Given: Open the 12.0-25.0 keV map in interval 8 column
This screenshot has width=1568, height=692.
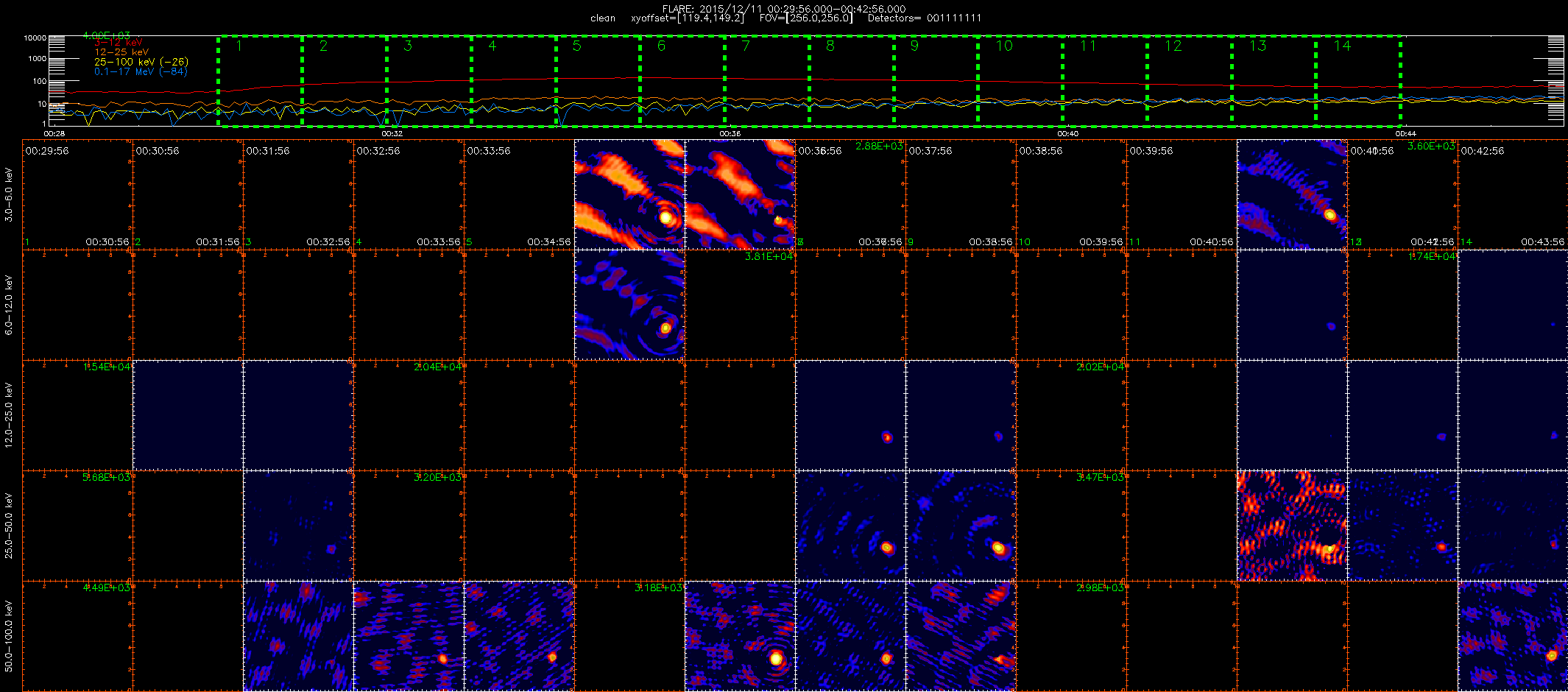Looking at the screenshot, I should tap(850, 415).
